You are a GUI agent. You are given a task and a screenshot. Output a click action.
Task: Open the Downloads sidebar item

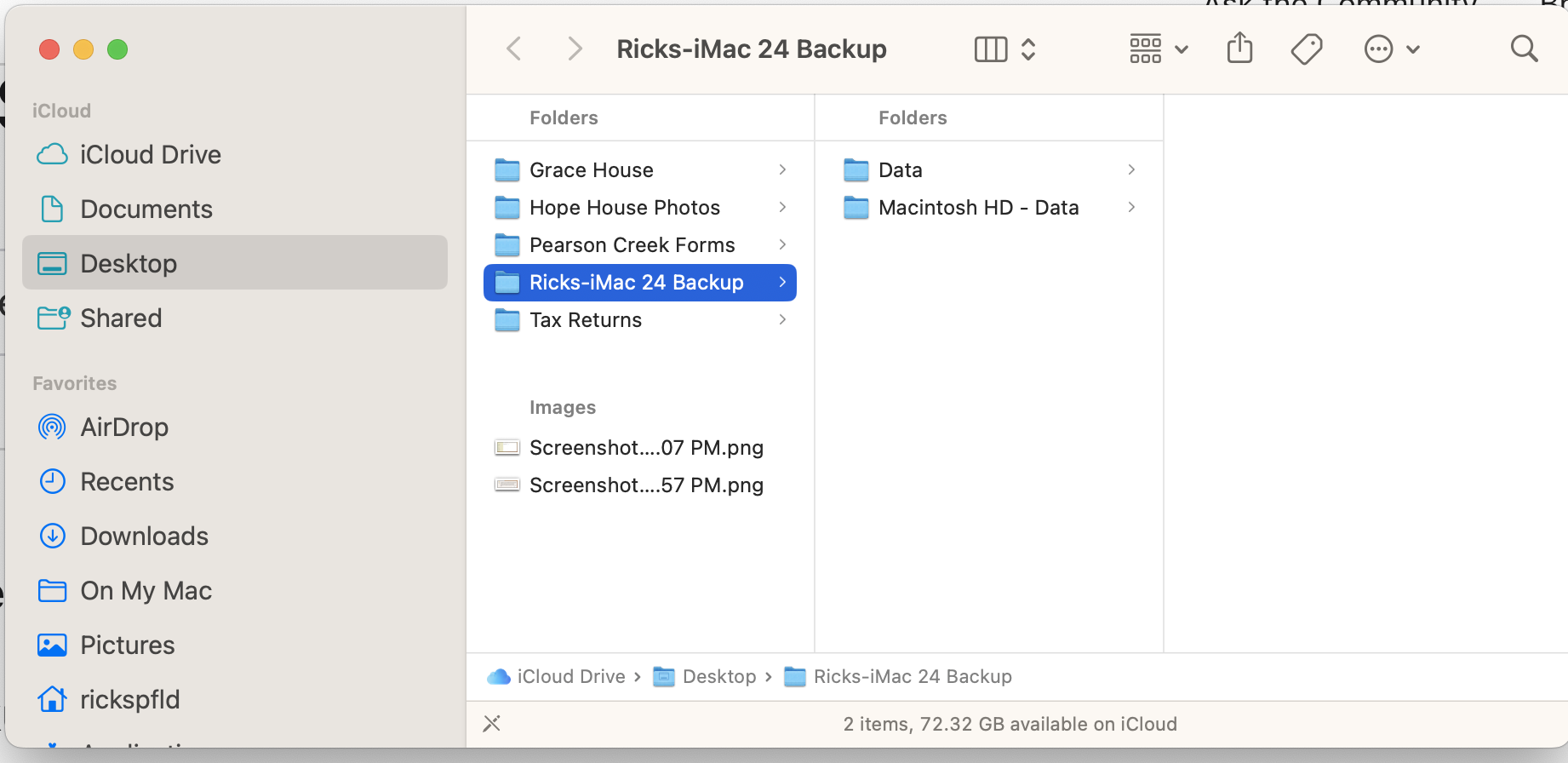(x=144, y=536)
